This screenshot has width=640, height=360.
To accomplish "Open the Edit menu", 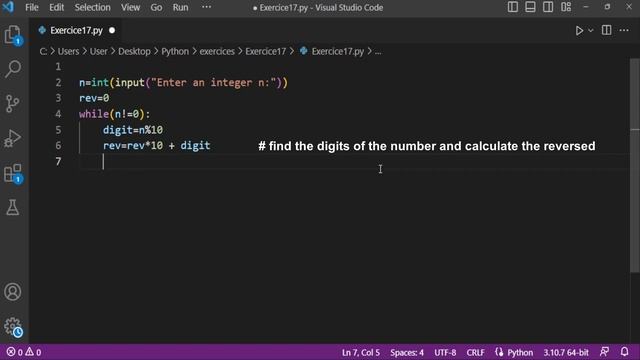I will pos(56,7).
